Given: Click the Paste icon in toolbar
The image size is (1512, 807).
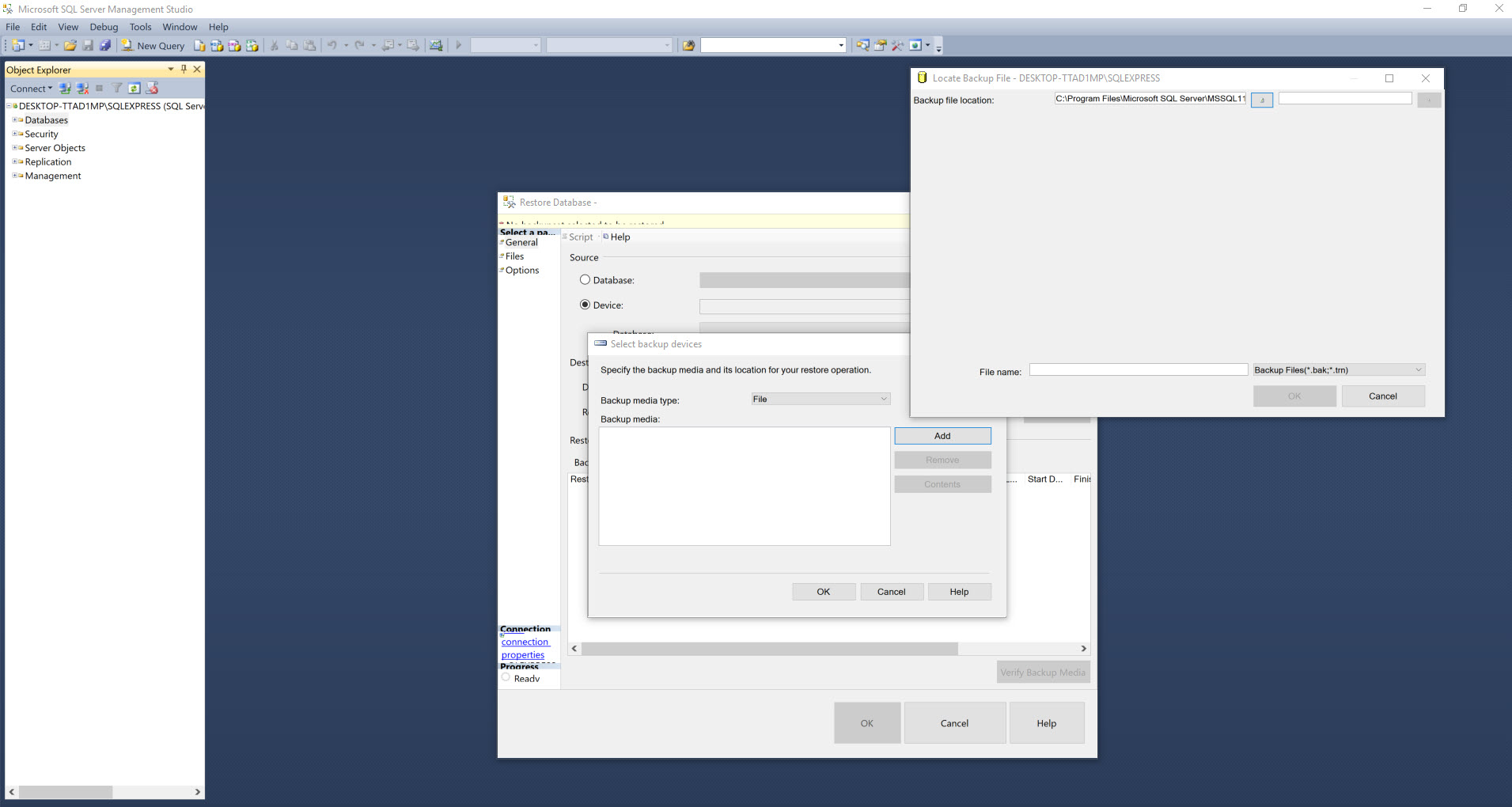Looking at the screenshot, I should point(310,46).
